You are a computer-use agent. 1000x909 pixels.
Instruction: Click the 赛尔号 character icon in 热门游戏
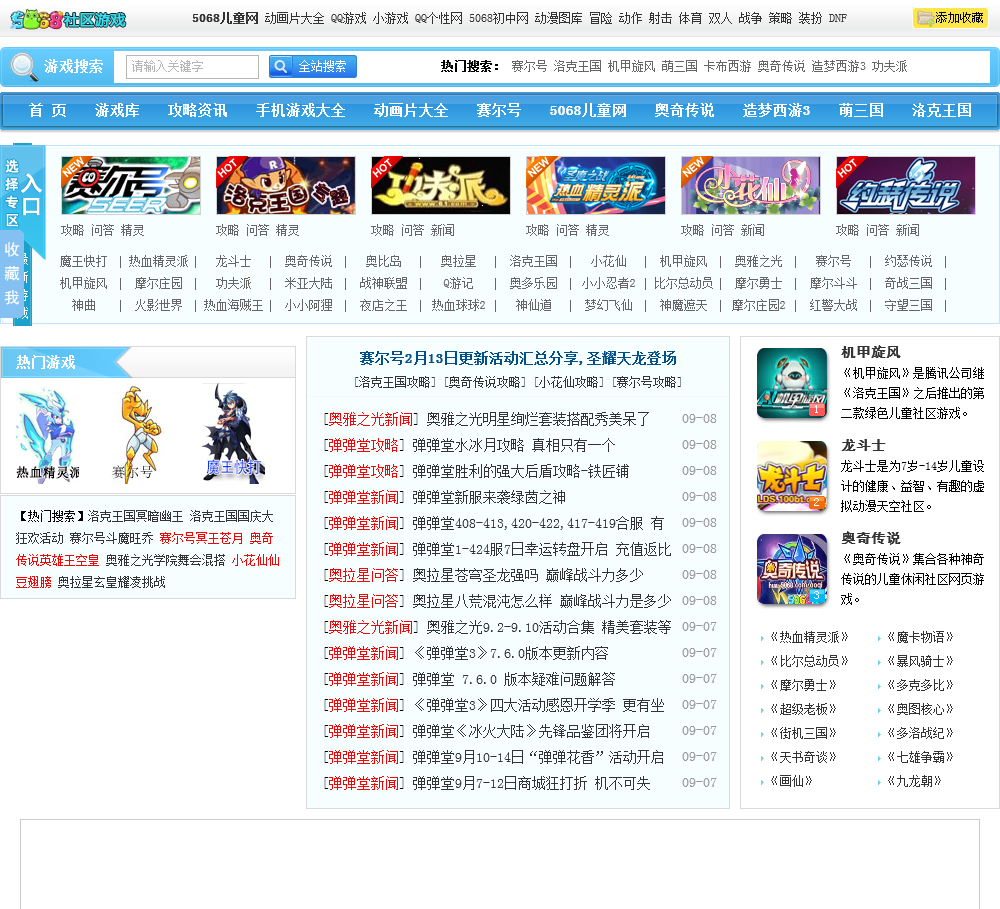tap(137, 434)
